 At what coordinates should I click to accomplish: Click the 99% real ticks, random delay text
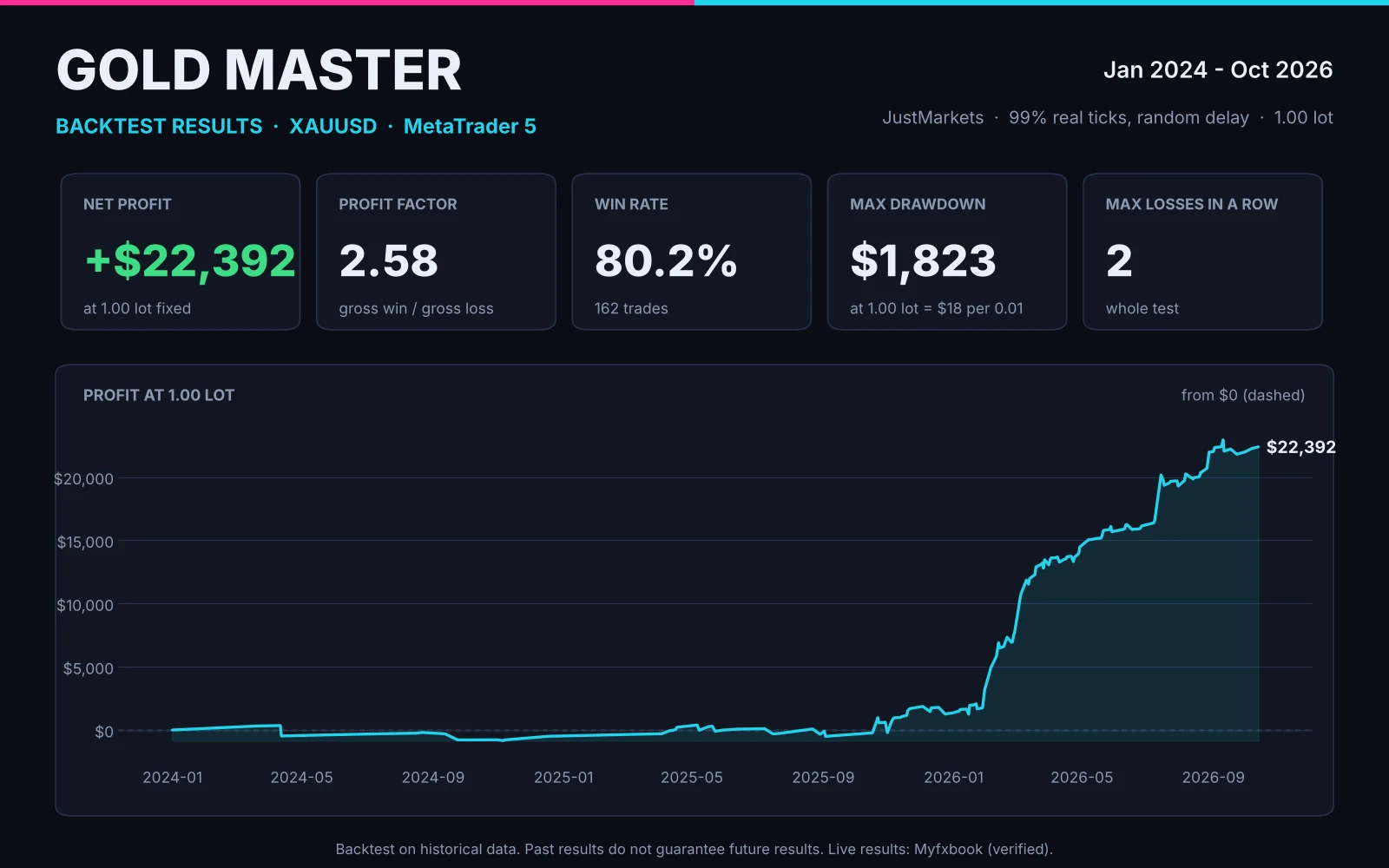(x=1129, y=118)
